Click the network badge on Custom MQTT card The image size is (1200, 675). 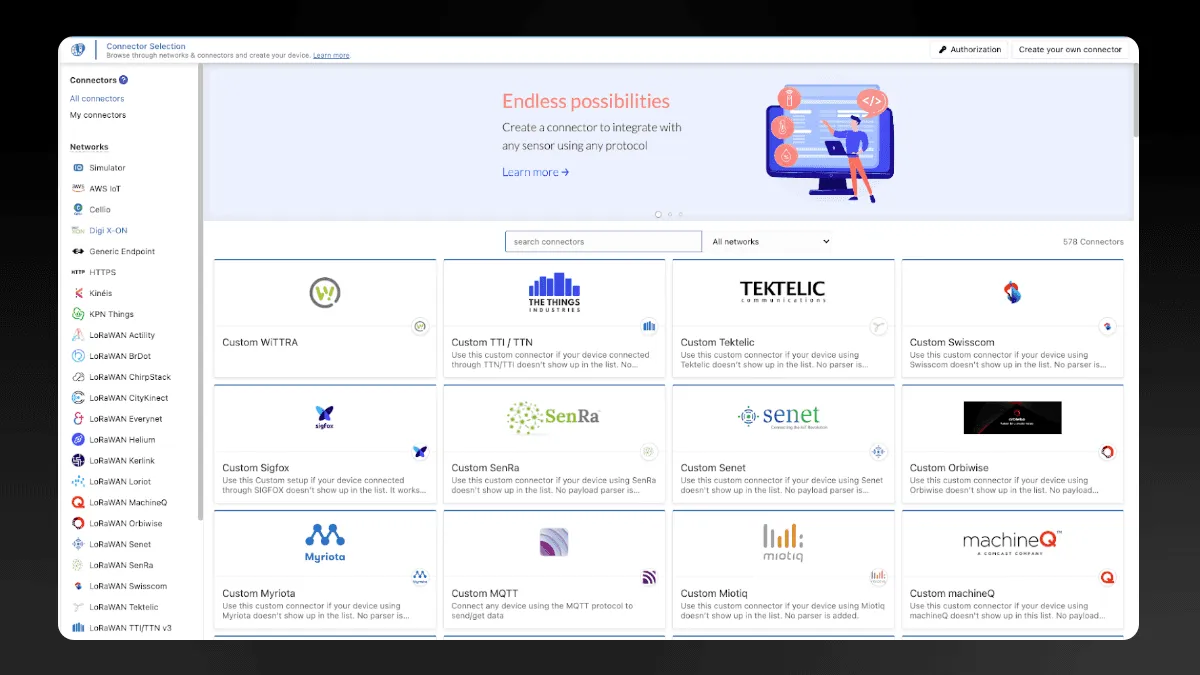pyautogui.click(x=648, y=576)
